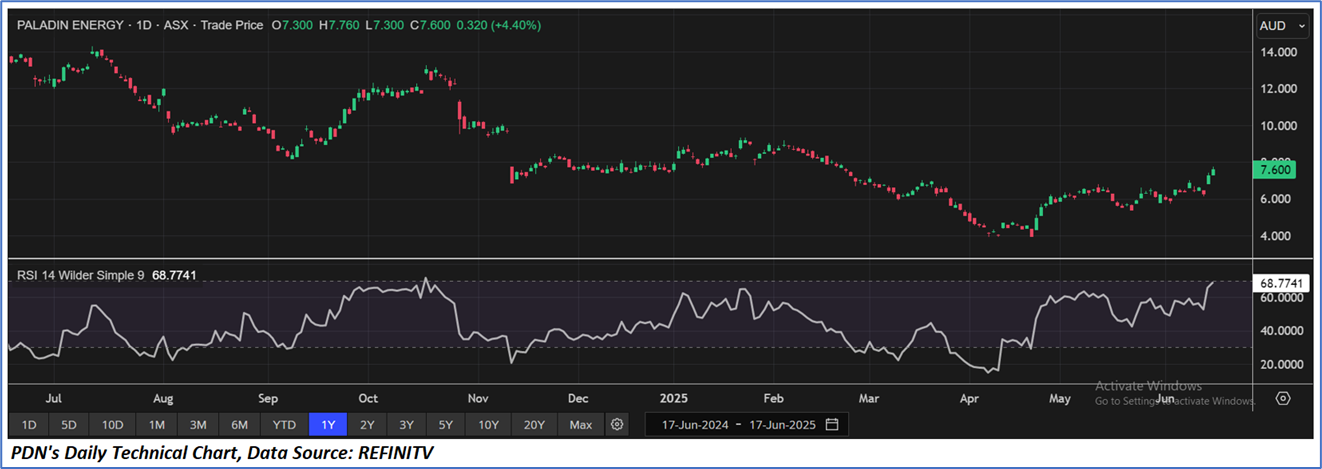
Task: Select the 5Y time range
Action: click(x=448, y=424)
